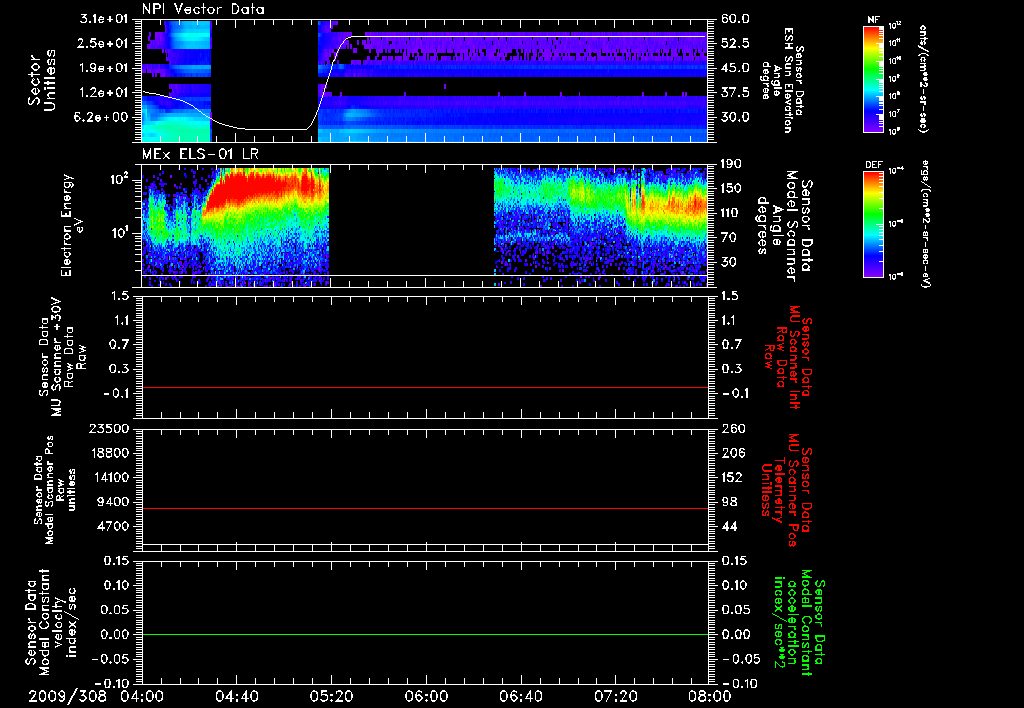This screenshot has height=708, width=1024.
Task: Click the "ESH Sun Elevation Angle" axis label
Action: click(778, 80)
